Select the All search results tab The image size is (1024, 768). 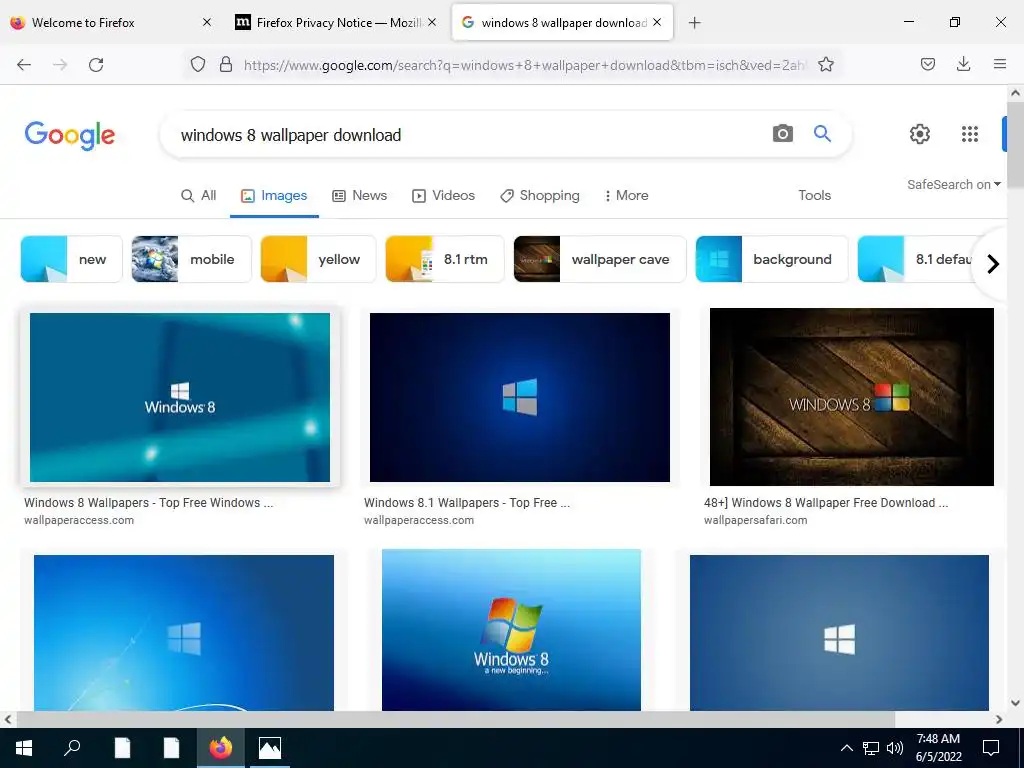point(199,195)
